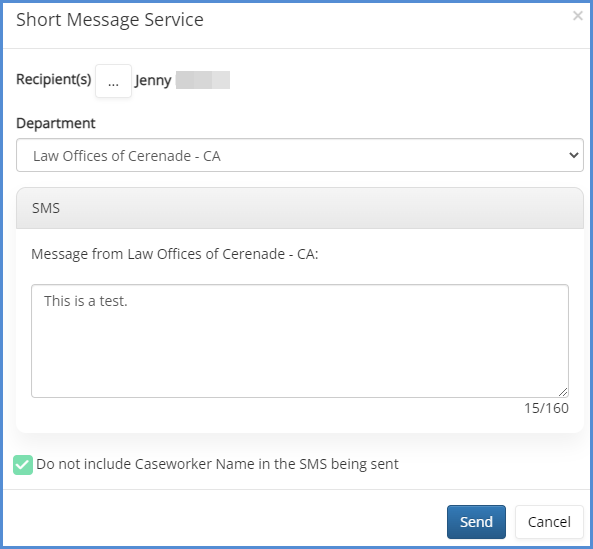Open the recipient picker ellipsis button
Screen dimensions: 593x549
(113, 81)
